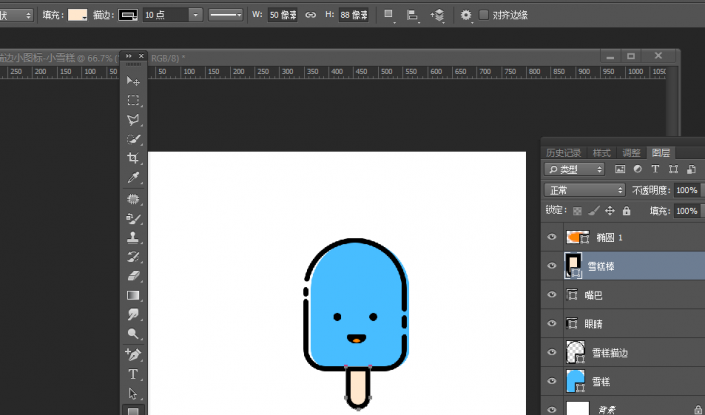Select the Move tool
Screen dimensions: 705x415
(133, 81)
